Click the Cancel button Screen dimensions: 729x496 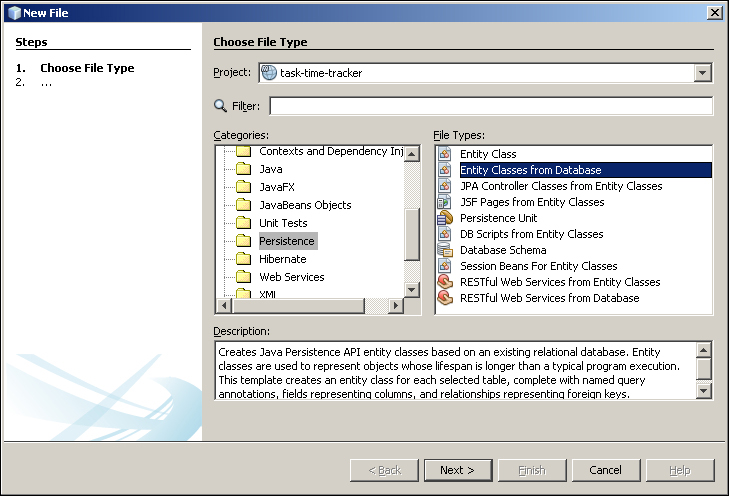[606, 470]
